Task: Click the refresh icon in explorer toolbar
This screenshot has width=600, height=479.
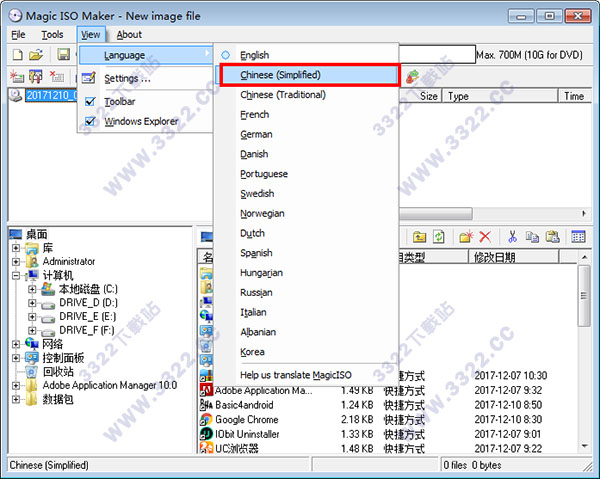Action: [x=437, y=237]
